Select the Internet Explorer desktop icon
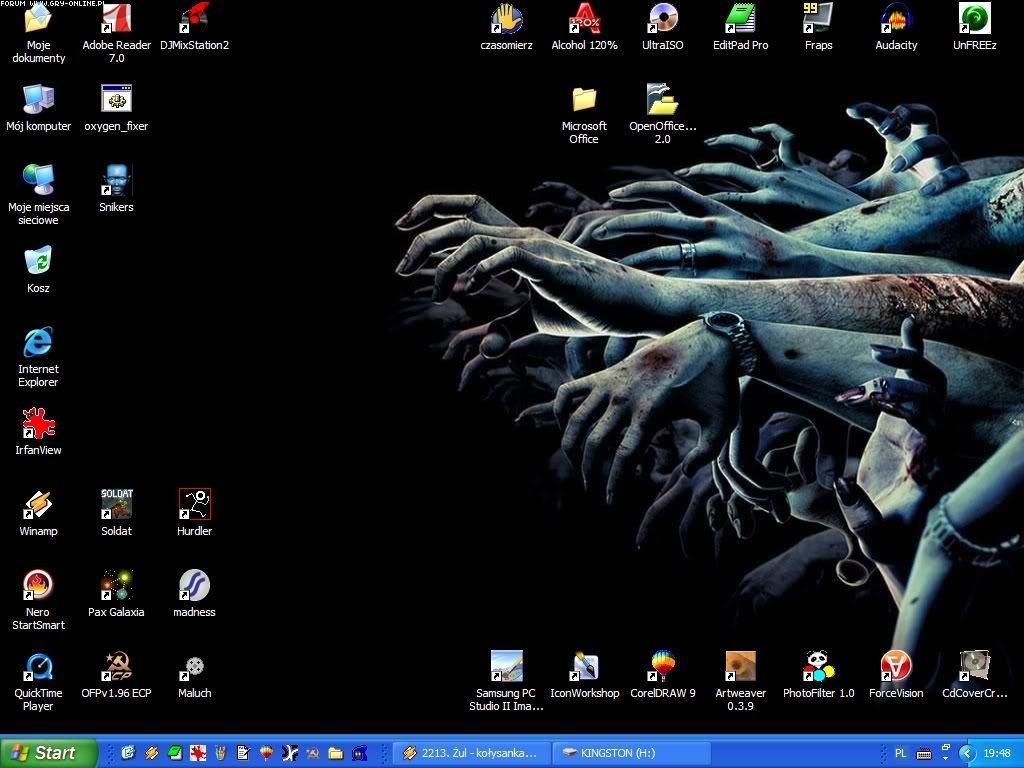The image size is (1024, 768). 39,357
